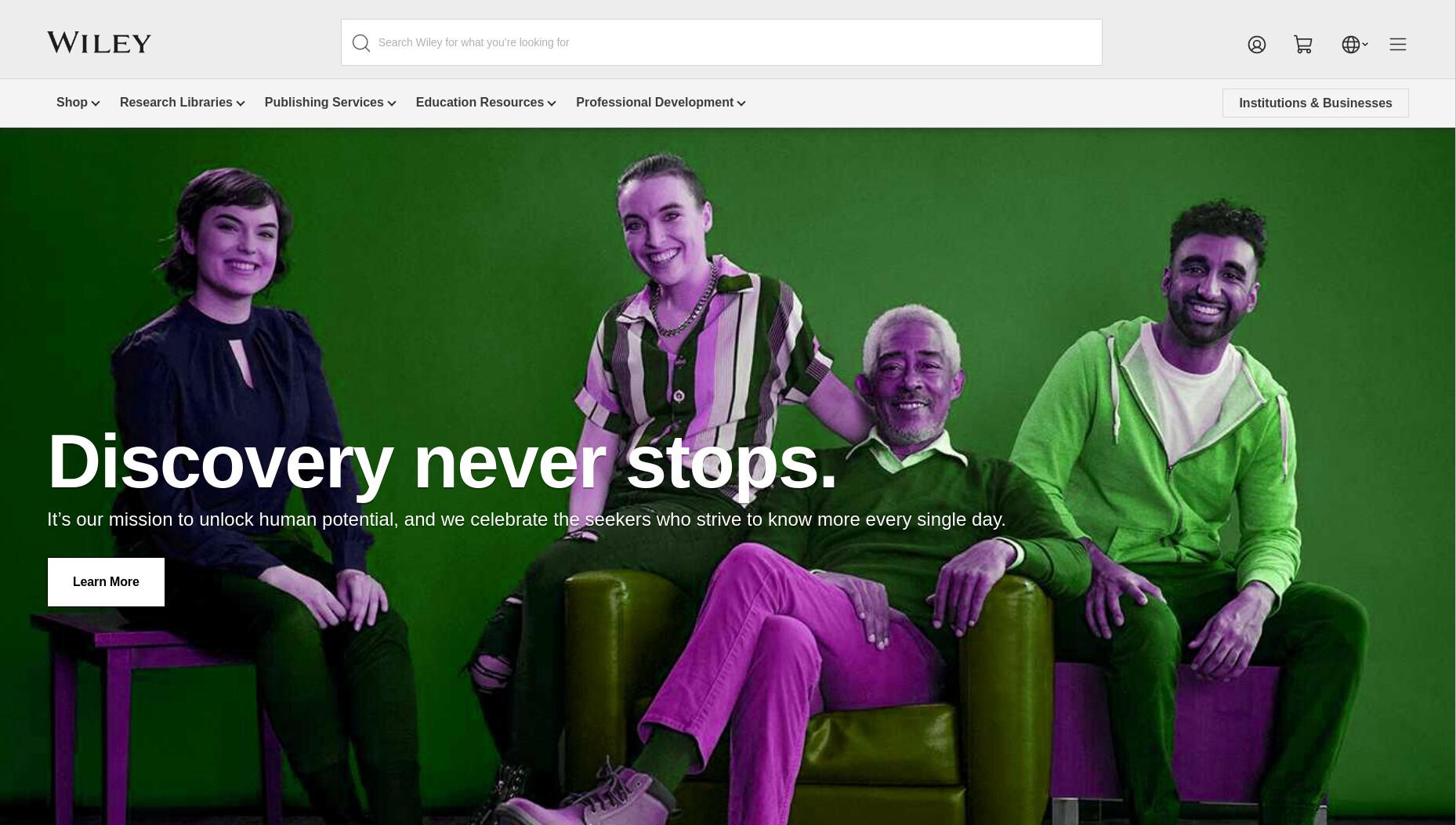The width and height of the screenshot is (1456, 825).
Task: Expand the Shop dropdown chevron
Action: click(x=96, y=103)
